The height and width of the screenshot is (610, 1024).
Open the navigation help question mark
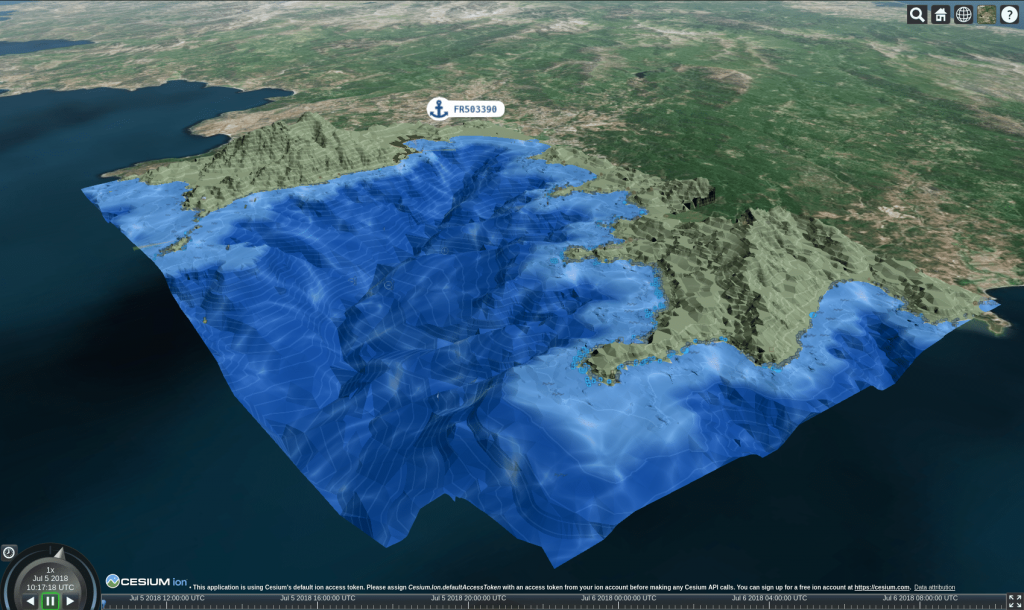1009,14
